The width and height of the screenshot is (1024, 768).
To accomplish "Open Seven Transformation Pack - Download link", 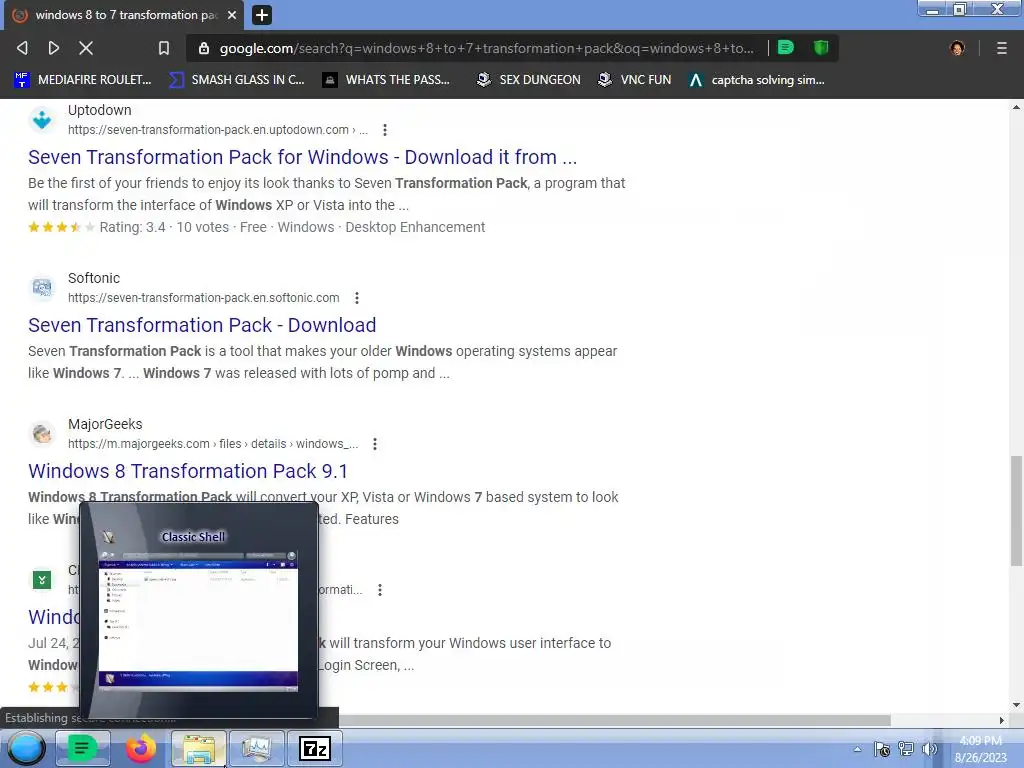I will coord(202,325).
